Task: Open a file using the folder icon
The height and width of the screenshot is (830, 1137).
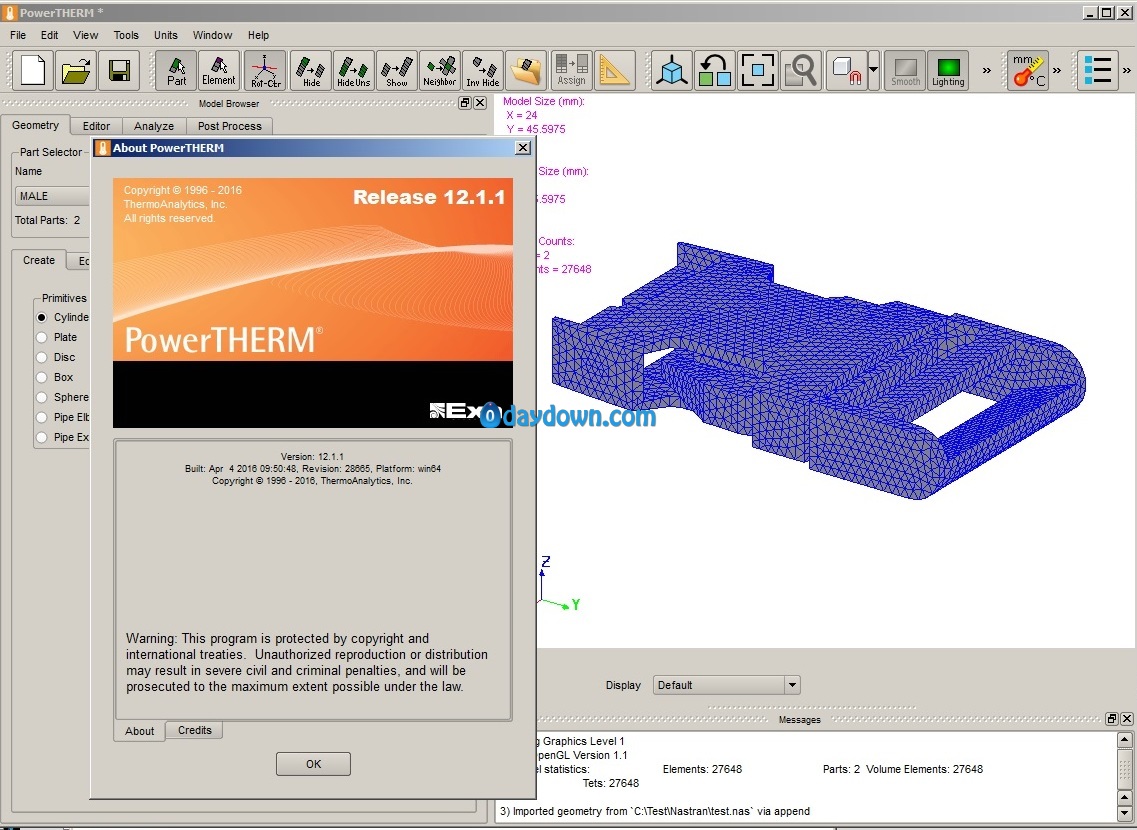Action: tap(76, 70)
